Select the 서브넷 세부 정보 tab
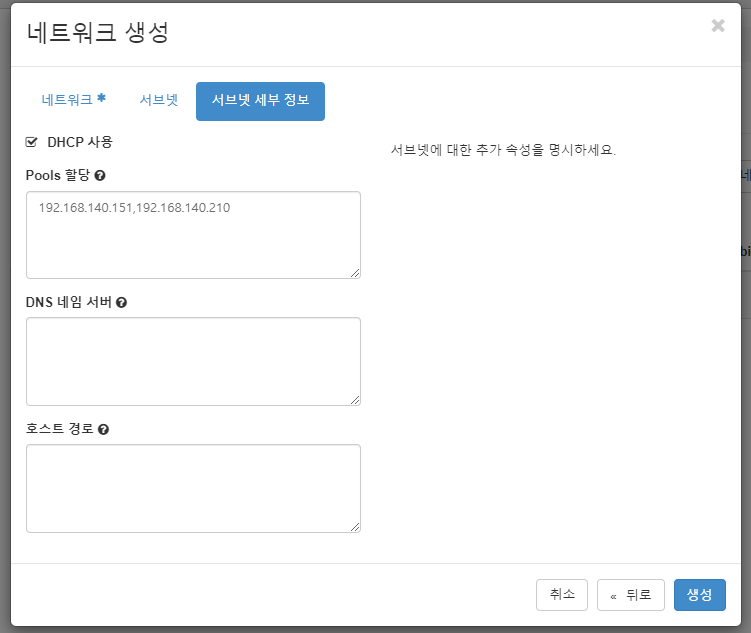Viewport: 751px width, 633px height. coord(260,101)
